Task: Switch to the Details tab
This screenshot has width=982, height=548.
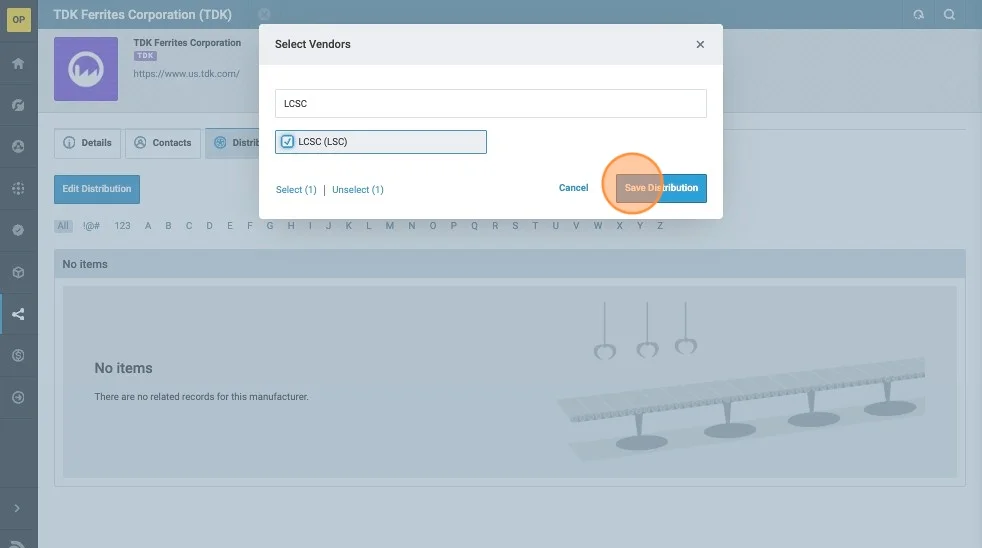Action: [87, 143]
